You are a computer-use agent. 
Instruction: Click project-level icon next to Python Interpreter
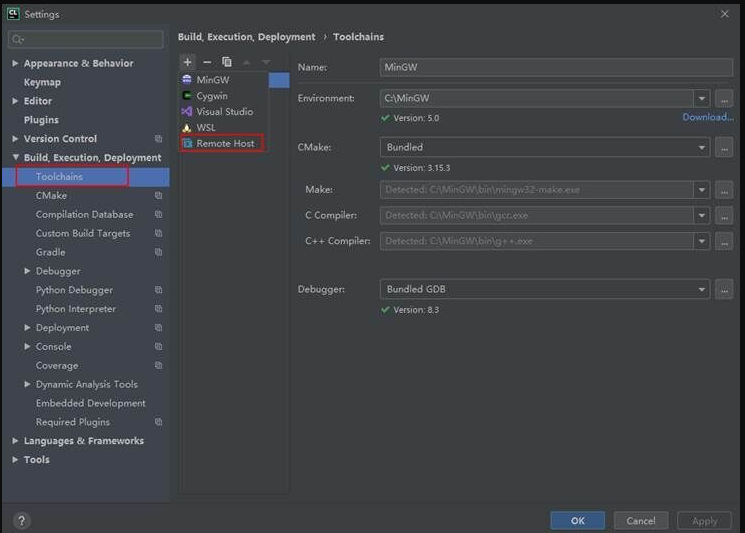[158, 309]
